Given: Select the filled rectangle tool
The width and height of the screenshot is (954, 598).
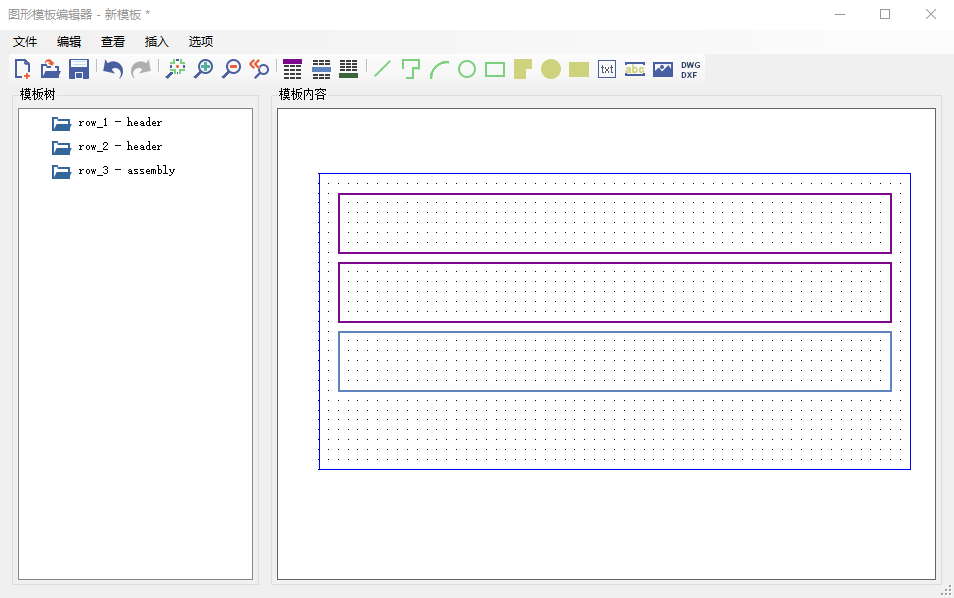Looking at the screenshot, I should [x=579, y=69].
